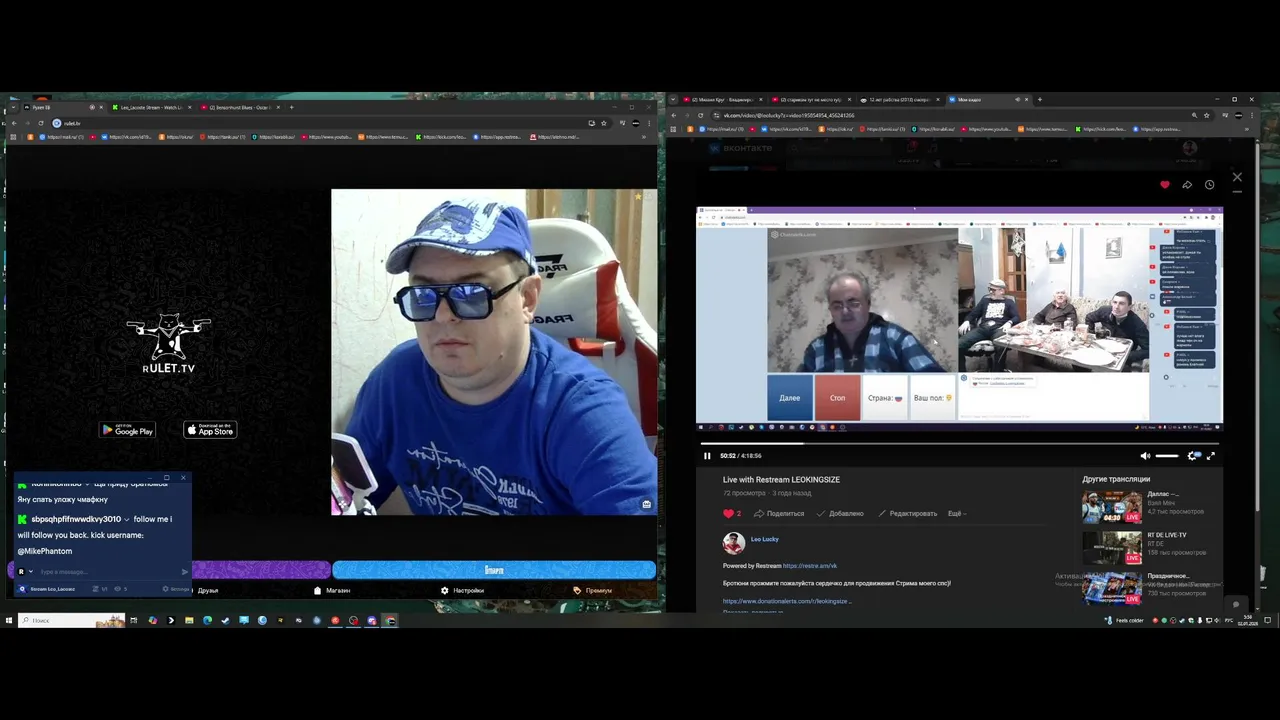
Task: Mute the VK video volume icon
Action: pyautogui.click(x=1145, y=456)
